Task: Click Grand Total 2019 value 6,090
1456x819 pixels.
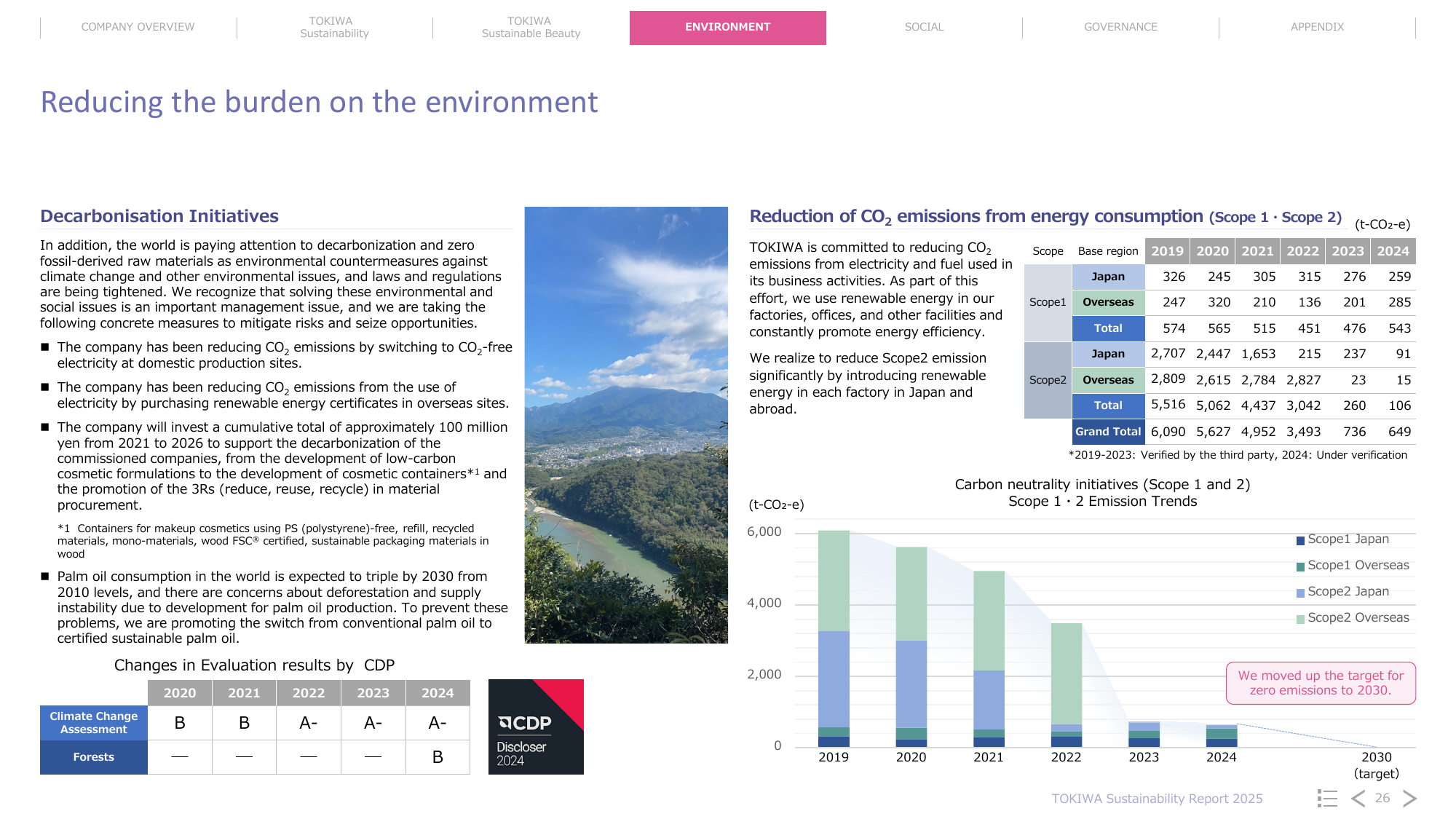Action: point(1168,432)
